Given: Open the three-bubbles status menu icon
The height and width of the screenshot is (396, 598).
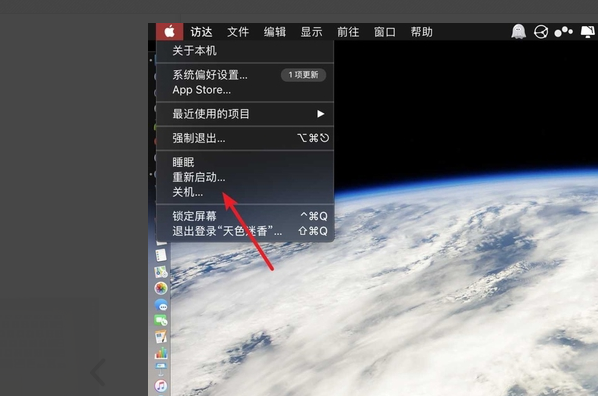Looking at the screenshot, I should 563,32.
